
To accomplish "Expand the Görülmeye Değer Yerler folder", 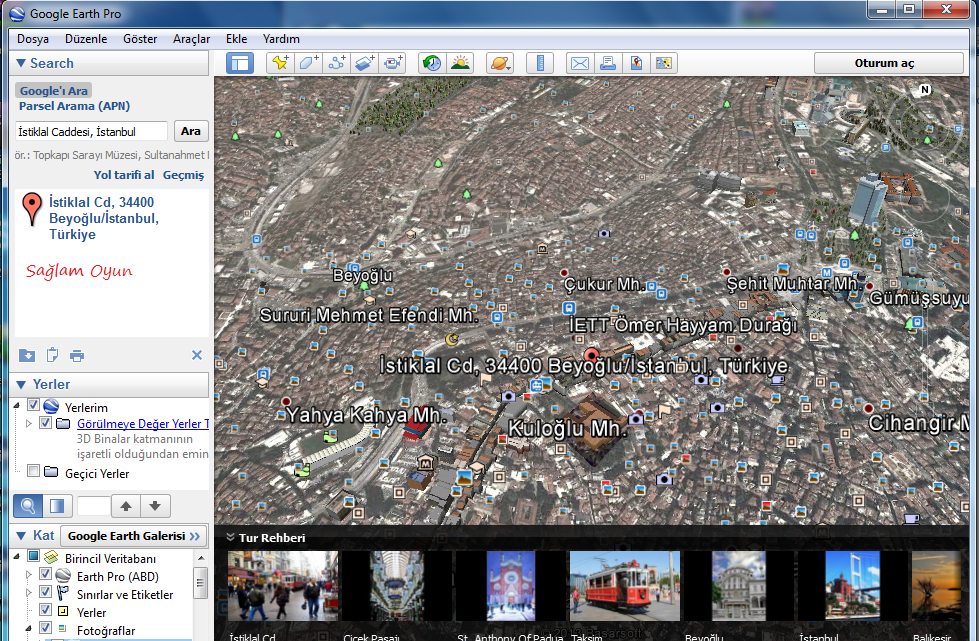I will click(28, 423).
